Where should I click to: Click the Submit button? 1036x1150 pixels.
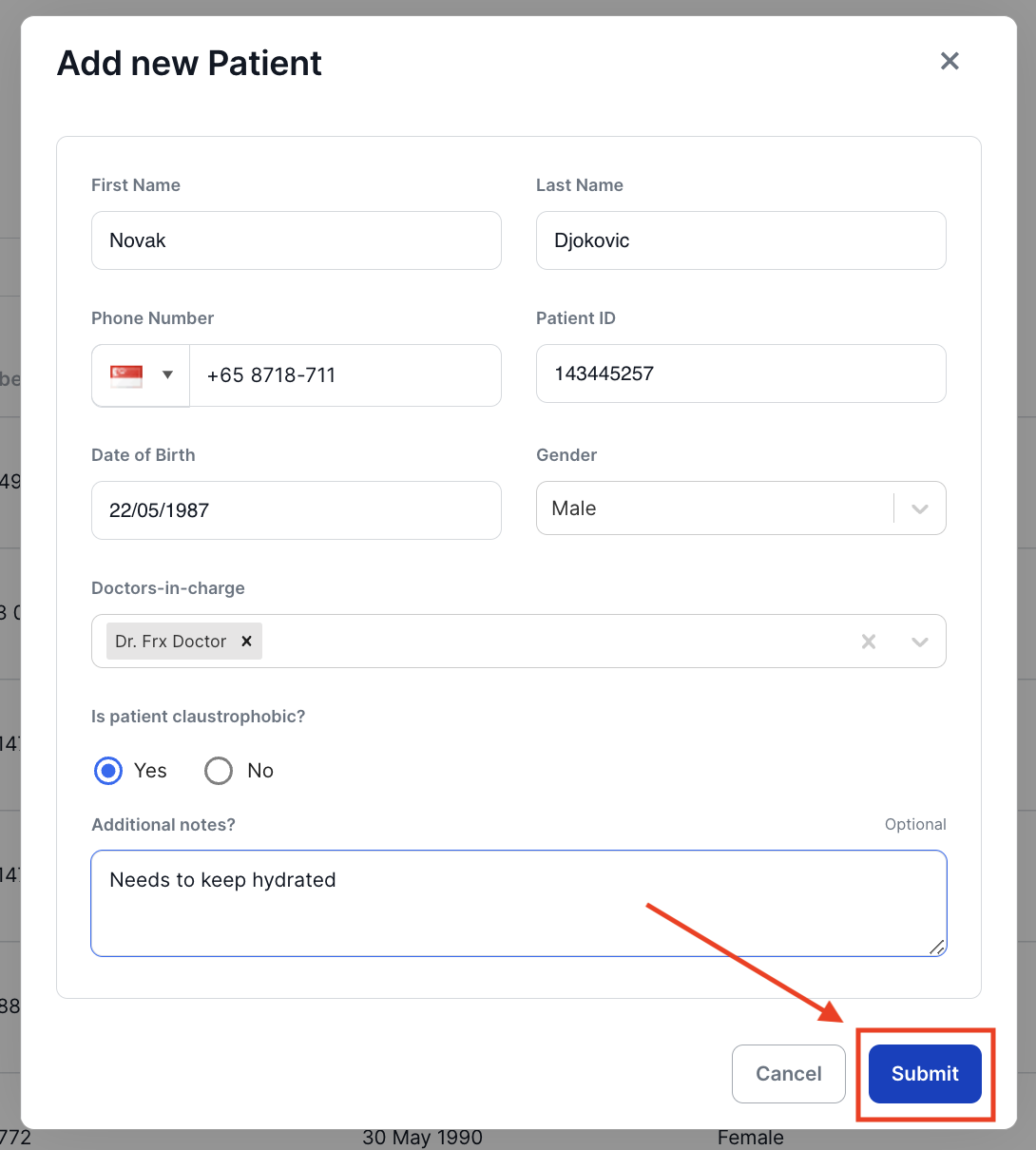pos(925,1074)
